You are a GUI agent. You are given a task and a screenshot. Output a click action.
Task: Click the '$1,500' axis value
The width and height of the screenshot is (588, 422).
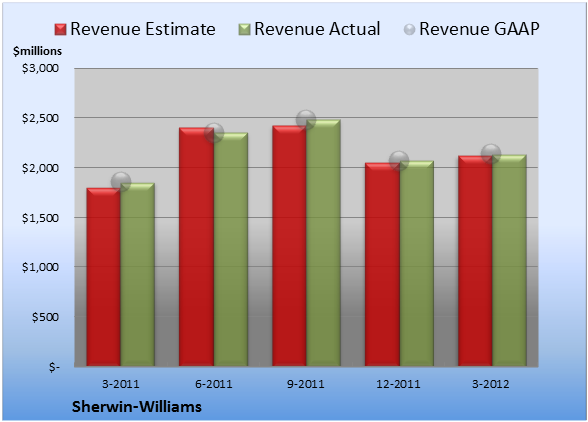click(40, 218)
